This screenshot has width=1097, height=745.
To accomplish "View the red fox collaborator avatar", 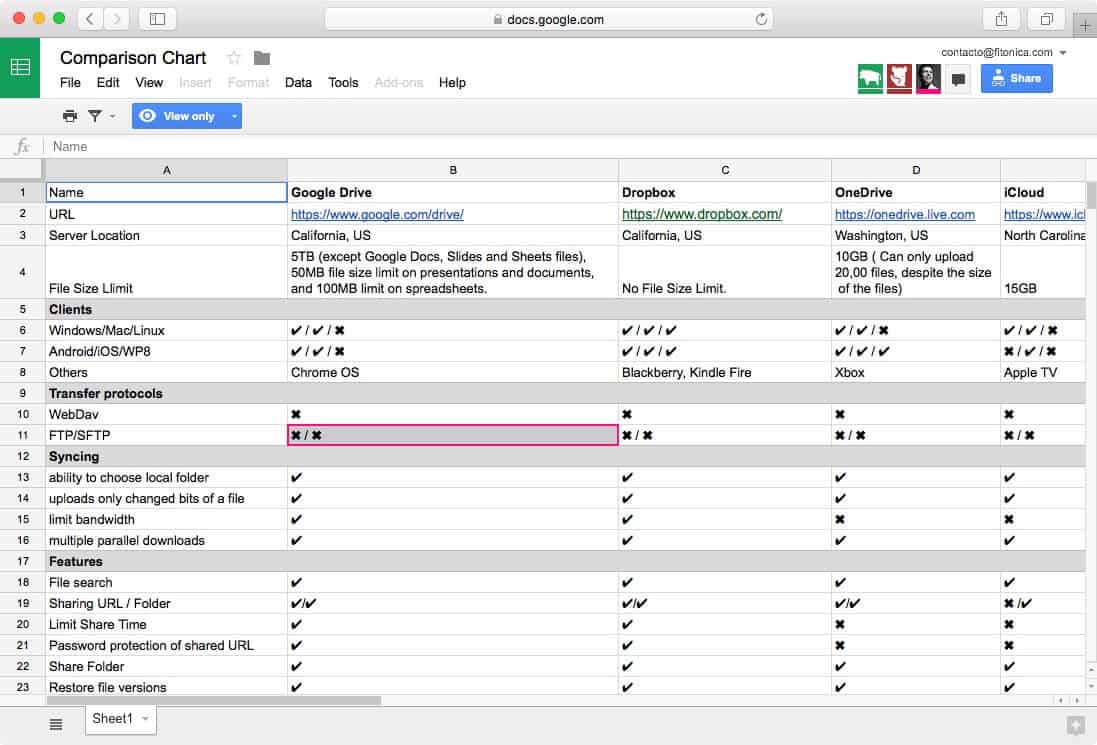I will click(x=899, y=78).
